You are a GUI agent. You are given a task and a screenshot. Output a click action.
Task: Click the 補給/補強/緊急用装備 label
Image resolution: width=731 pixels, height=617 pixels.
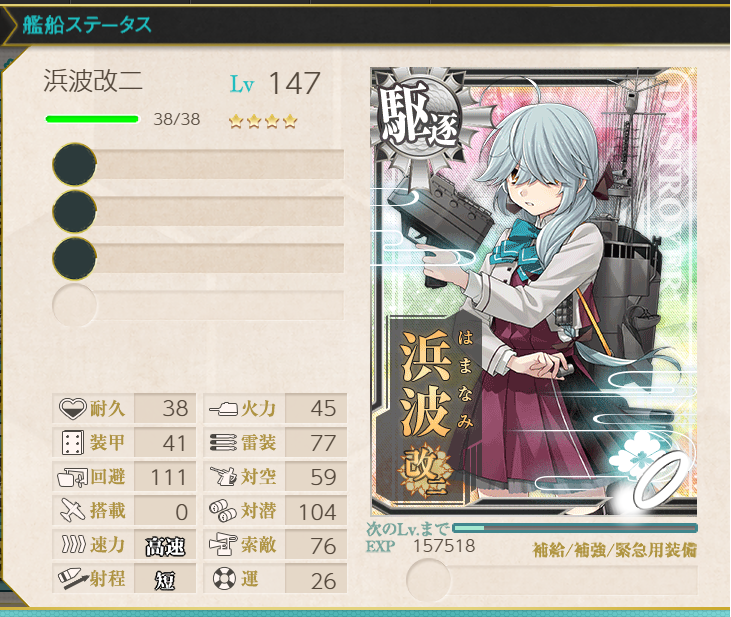click(614, 550)
